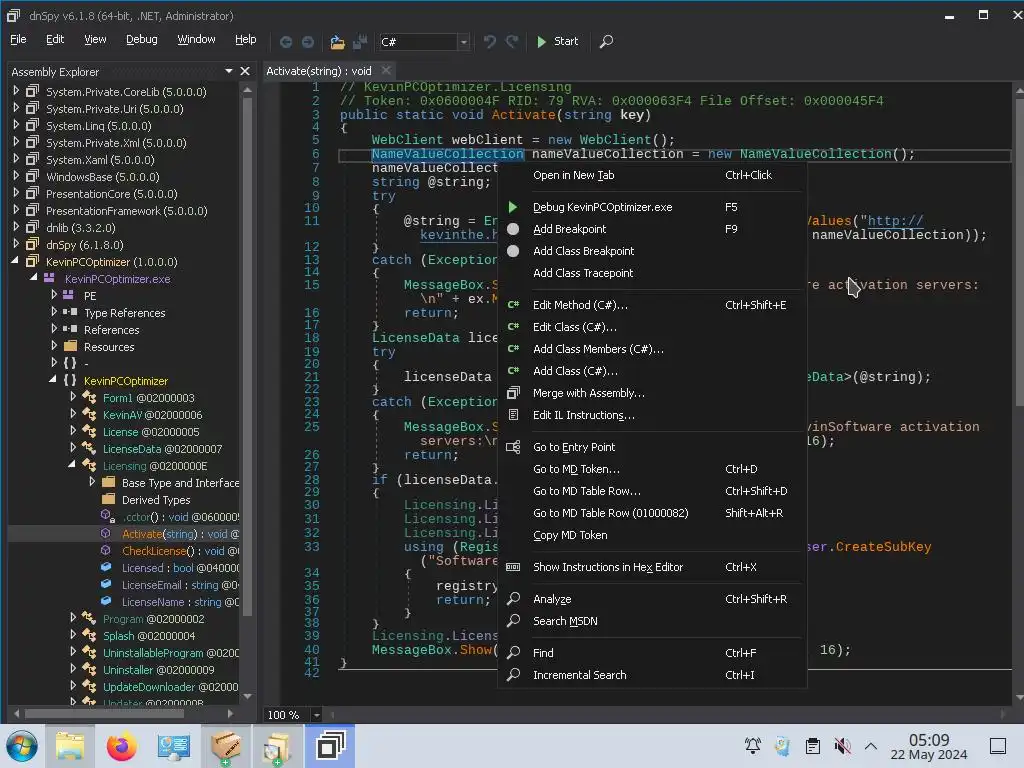The width and height of the screenshot is (1024, 768).
Task: Select the Derived Types folder
Action: (x=156, y=500)
